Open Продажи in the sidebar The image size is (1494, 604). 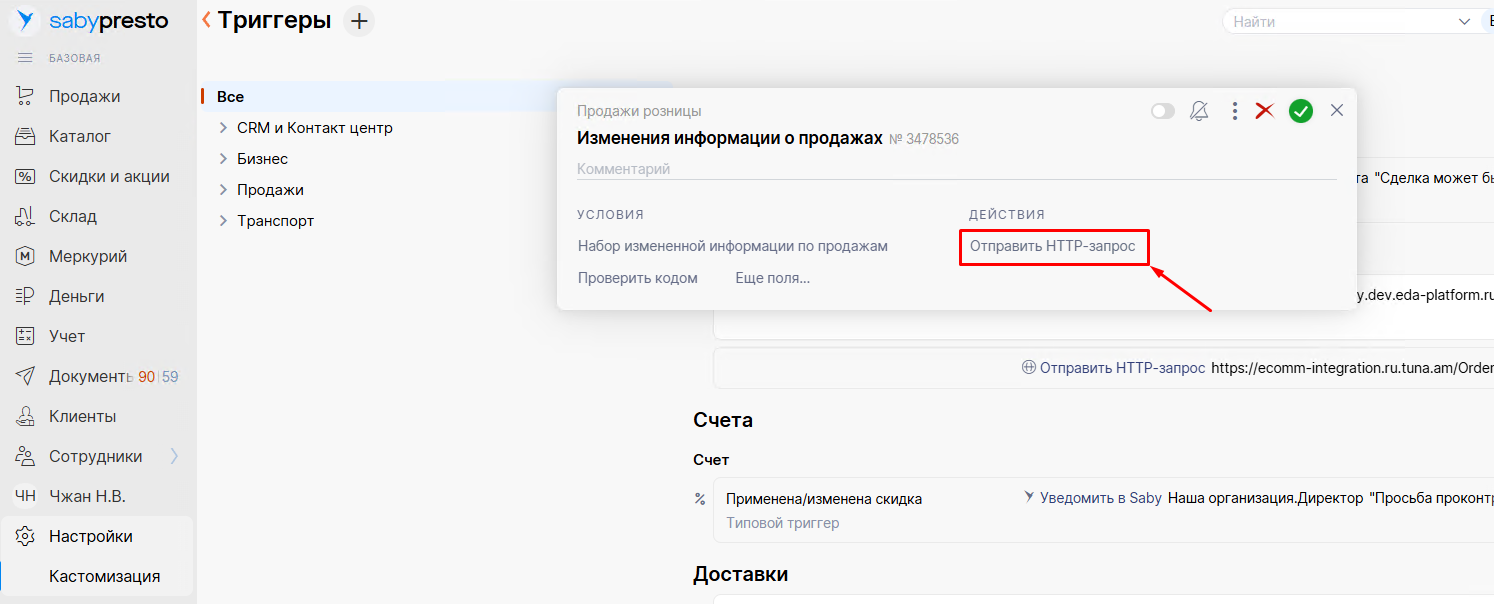pos(84,96)
